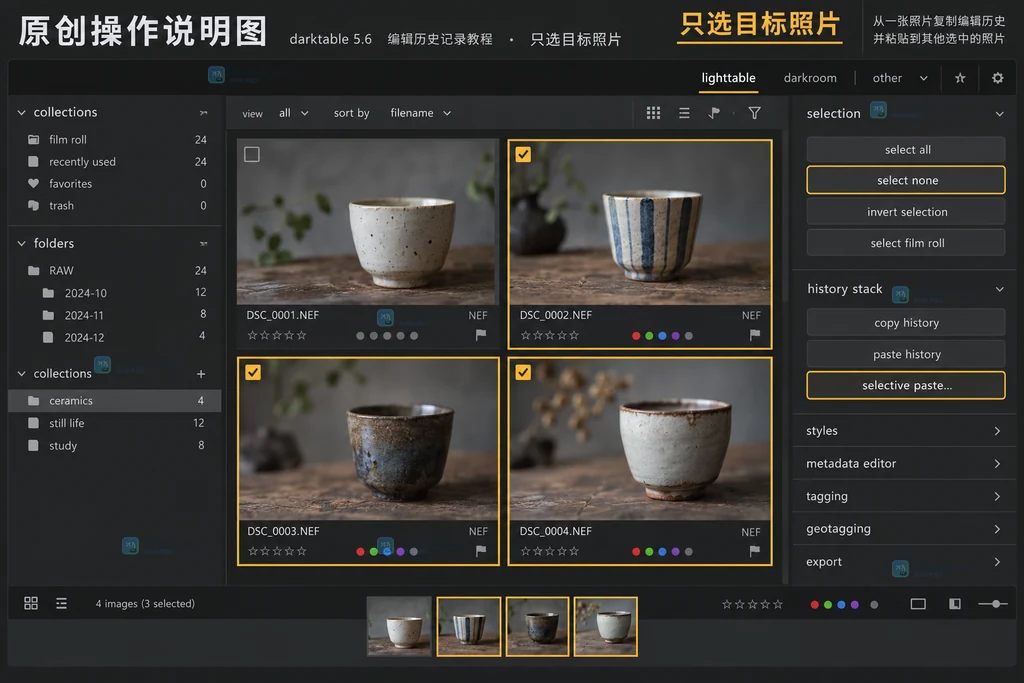Switch to the lighttable tab
The height and width of the screenshot is (683, 1024).
click(x=728, y=78)
